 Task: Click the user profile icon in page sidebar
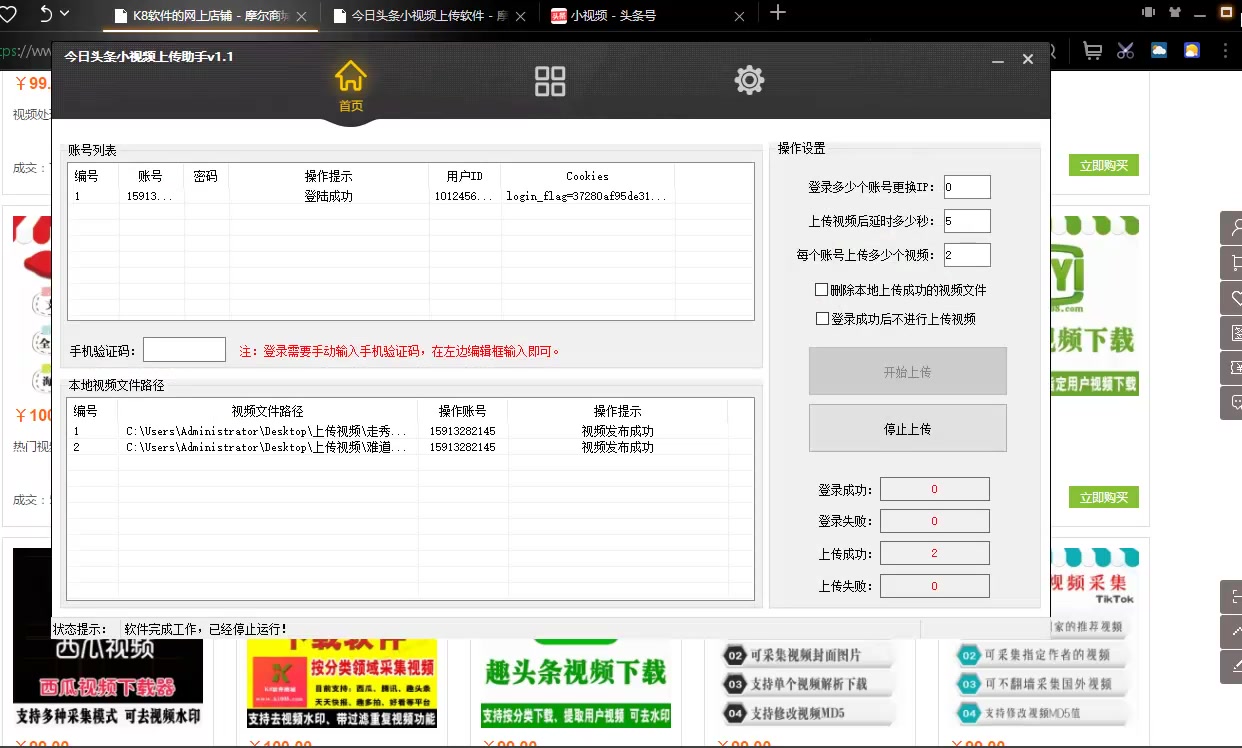point(1232,228)
